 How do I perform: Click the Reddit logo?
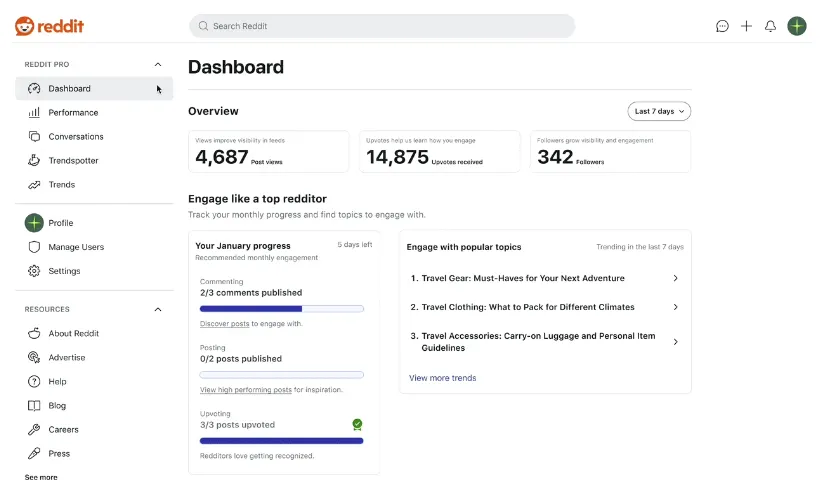pyautogui.click(x=49, y=26)
